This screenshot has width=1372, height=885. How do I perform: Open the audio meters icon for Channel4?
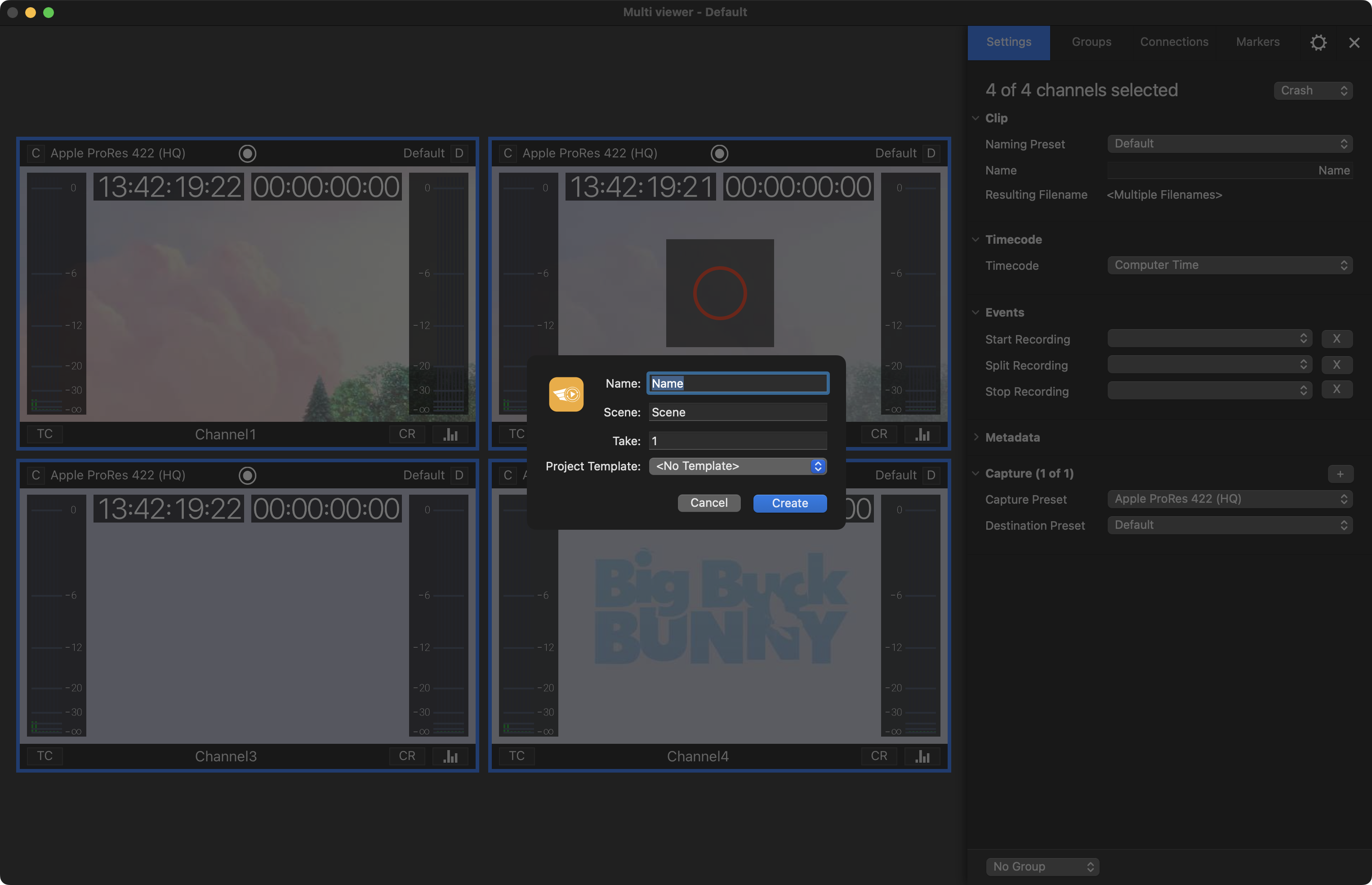point(923,755)
